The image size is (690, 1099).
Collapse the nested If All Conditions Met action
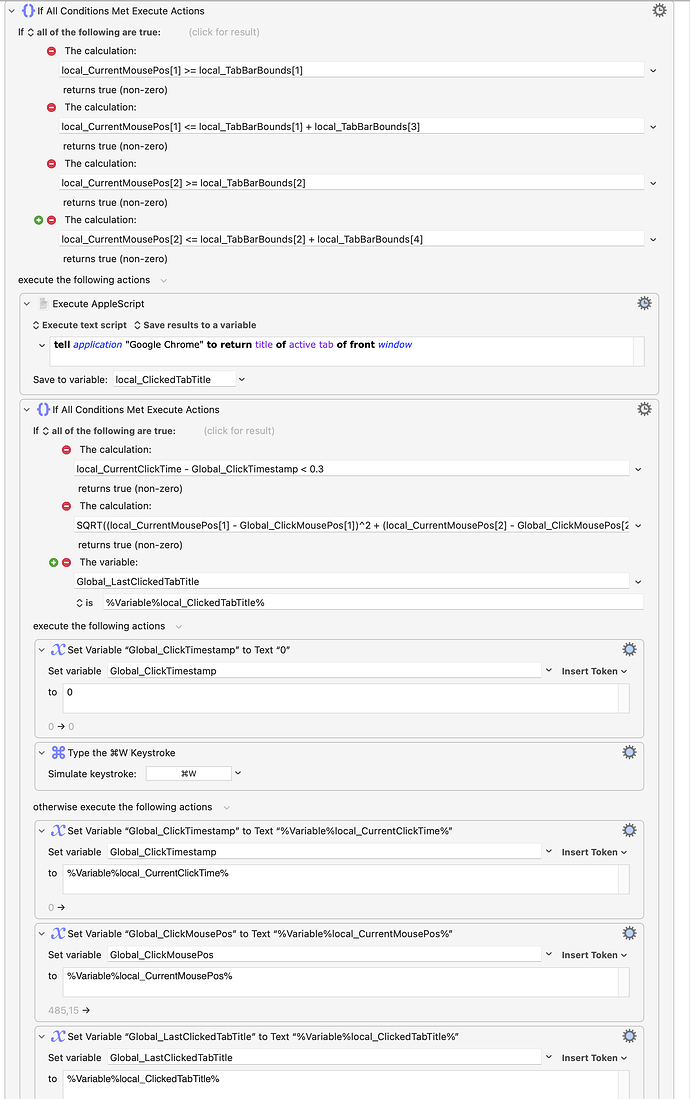[x=27, y=409]
